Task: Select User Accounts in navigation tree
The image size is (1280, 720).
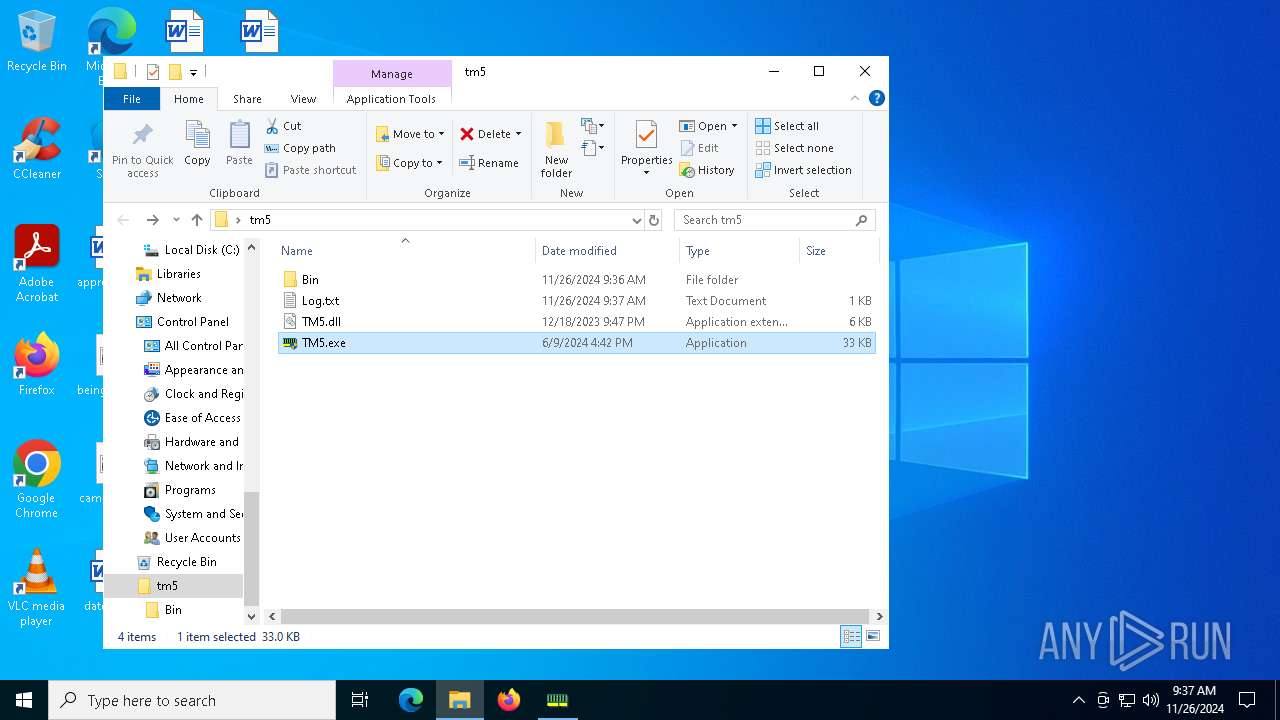Action: click(x=192, y=538)
